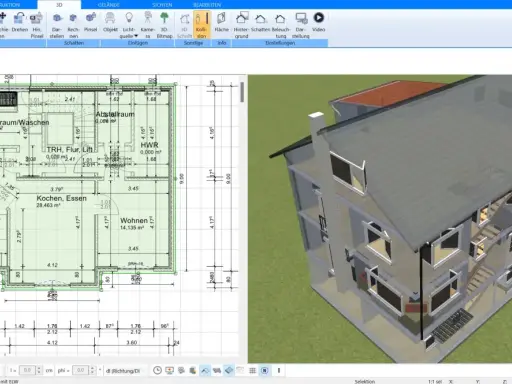Toggle the highlighted roof-angle snap icon
512x384 pixels.
(205, 370)
